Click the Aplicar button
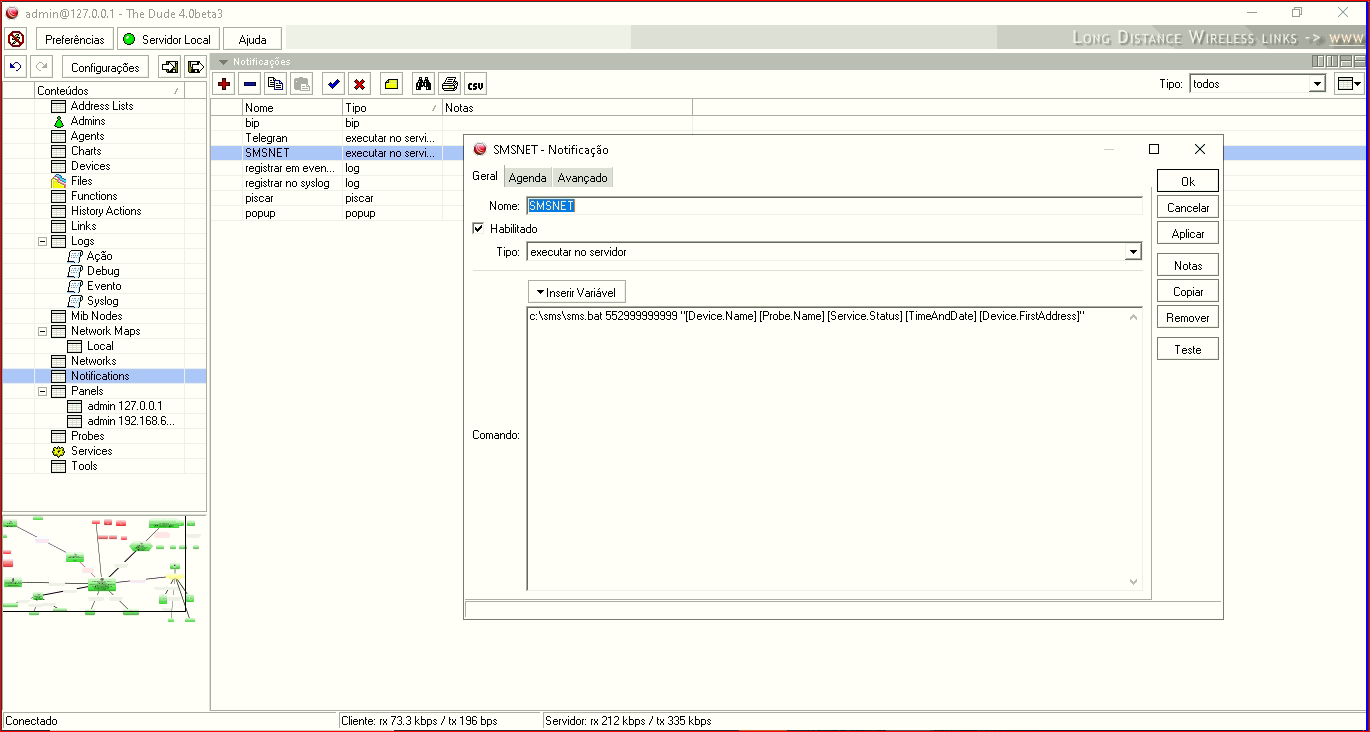1370x732 pixels. pyautogui.click(x=1187, y=234)
